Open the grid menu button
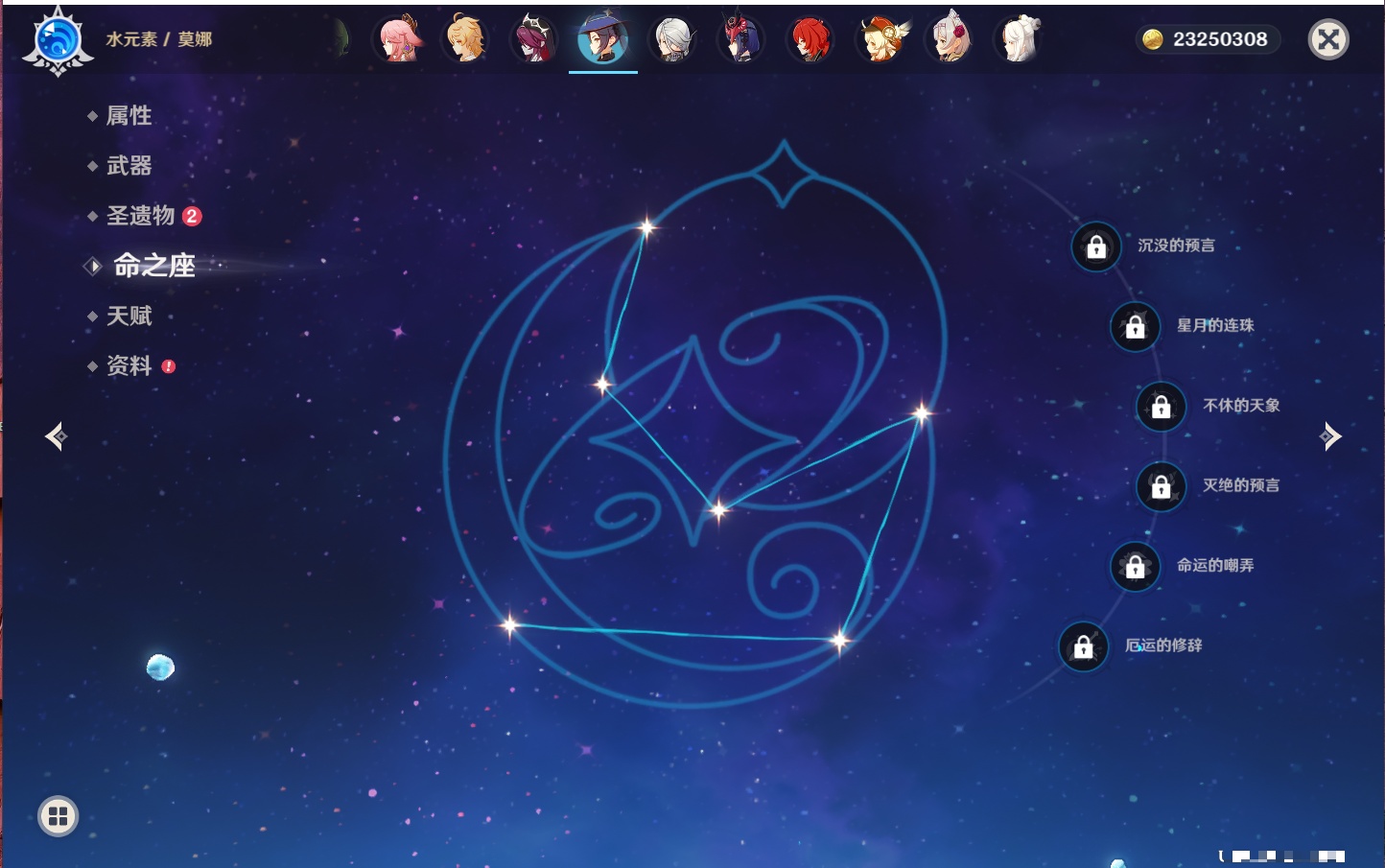1385x868 pixels. [58, 816]
